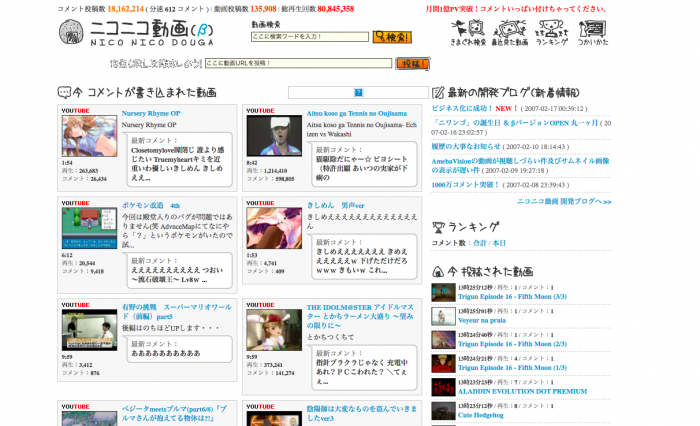700x426 pixels.
Task: Click the 有野の挑戦 video thumbnail
Action: point(89,330)
